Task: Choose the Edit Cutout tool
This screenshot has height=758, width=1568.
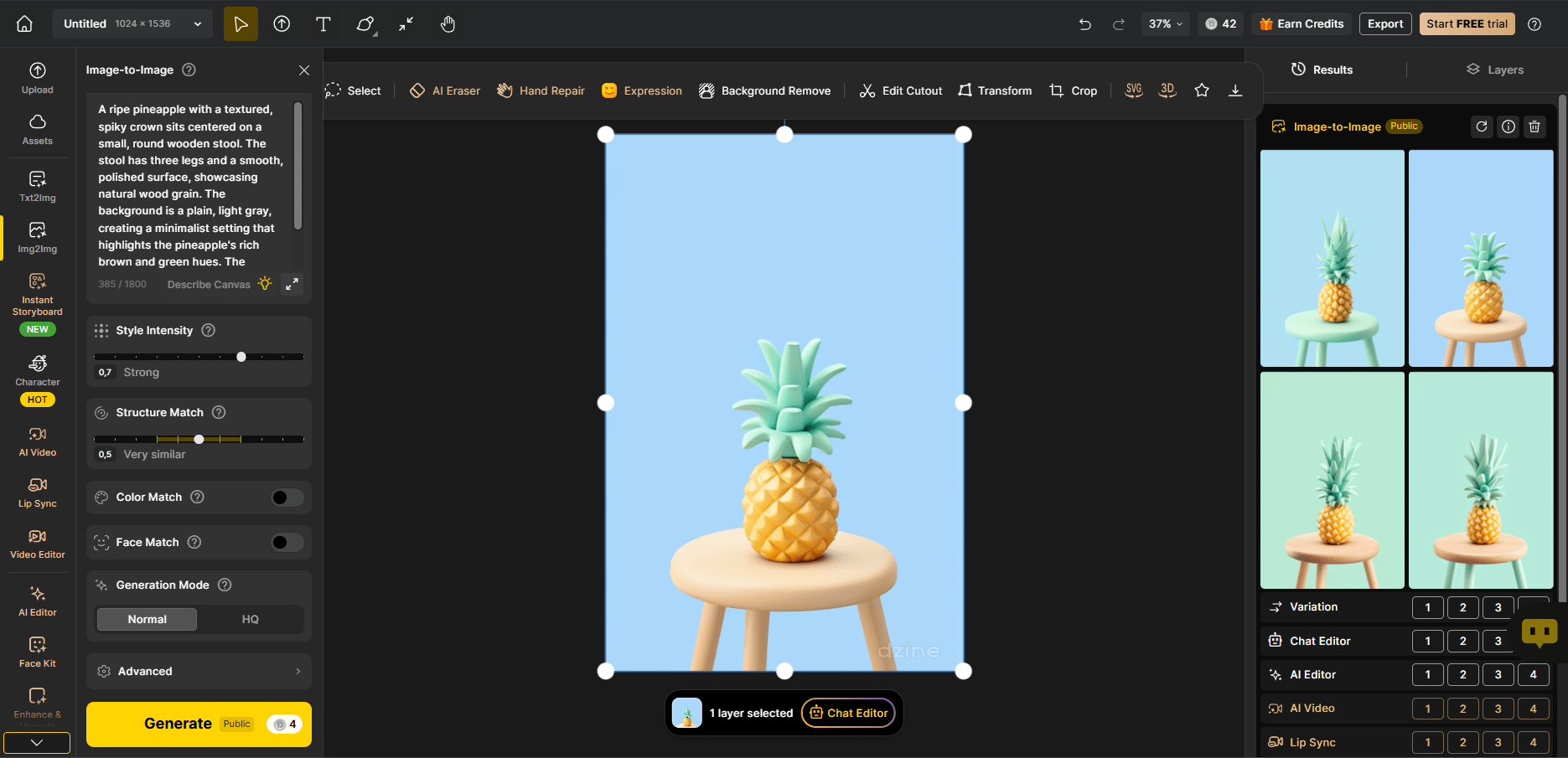Action: click(x=901, y=90)
